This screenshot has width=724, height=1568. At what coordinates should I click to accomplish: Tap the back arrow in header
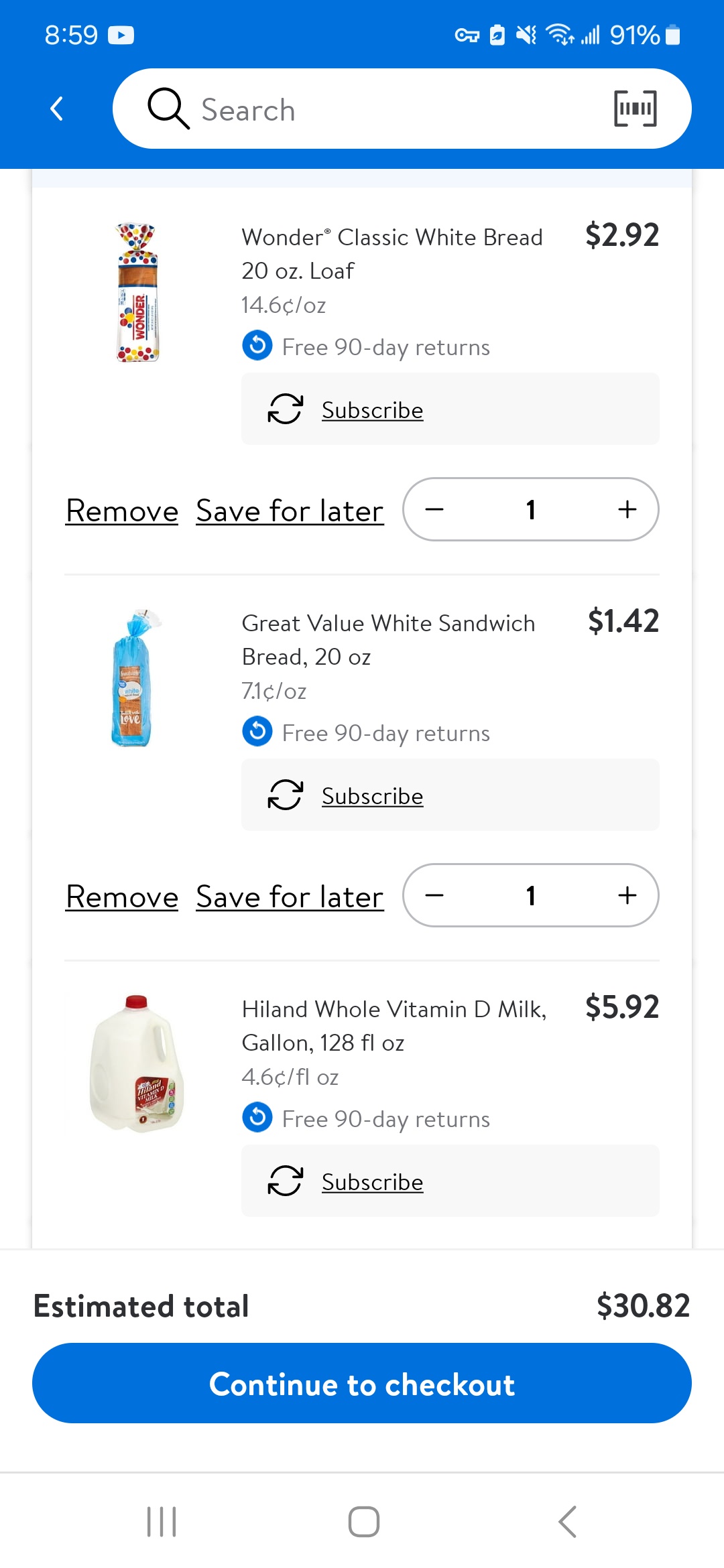[57, 109]
